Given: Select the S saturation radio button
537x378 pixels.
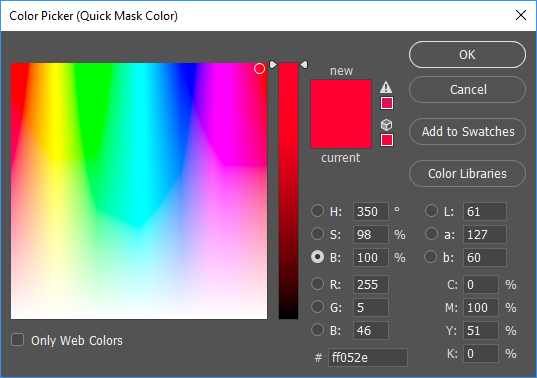Looking at the screenshot, I should (x=317, y=234).
